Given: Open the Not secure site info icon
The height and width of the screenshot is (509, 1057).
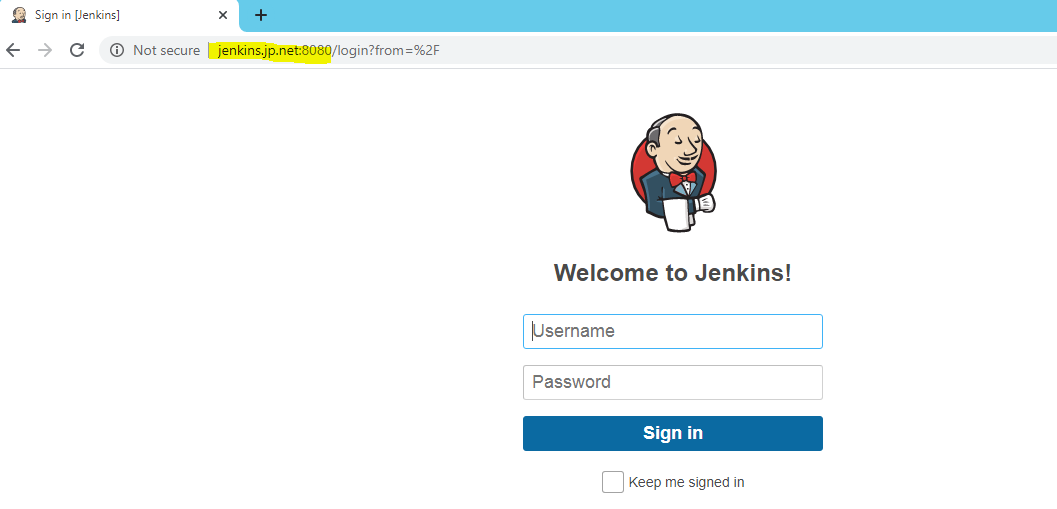Looking at the screenshot, I should [117, 50].
